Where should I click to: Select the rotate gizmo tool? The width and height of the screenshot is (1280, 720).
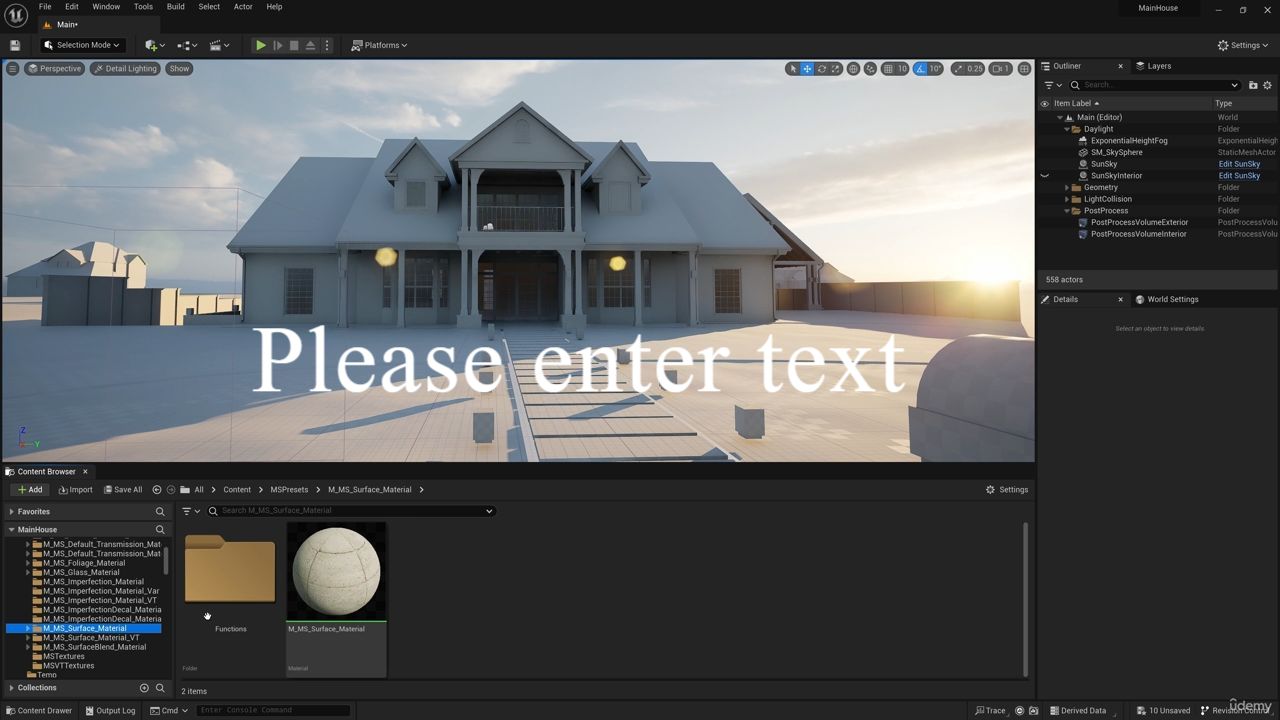click(821, 69)
